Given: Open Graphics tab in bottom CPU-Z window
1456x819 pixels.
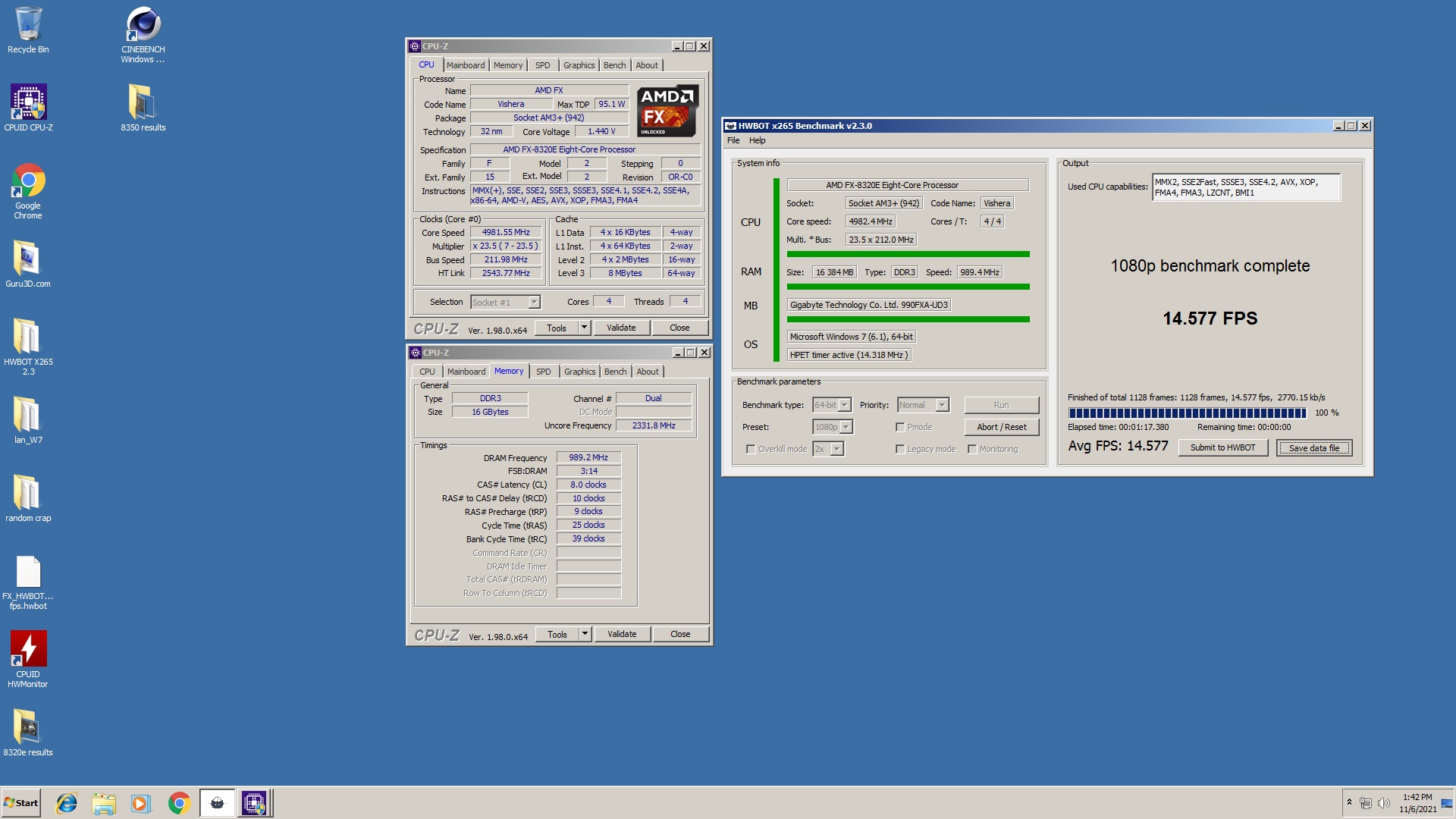Looking at the screenshot, I should click(579, 372).
